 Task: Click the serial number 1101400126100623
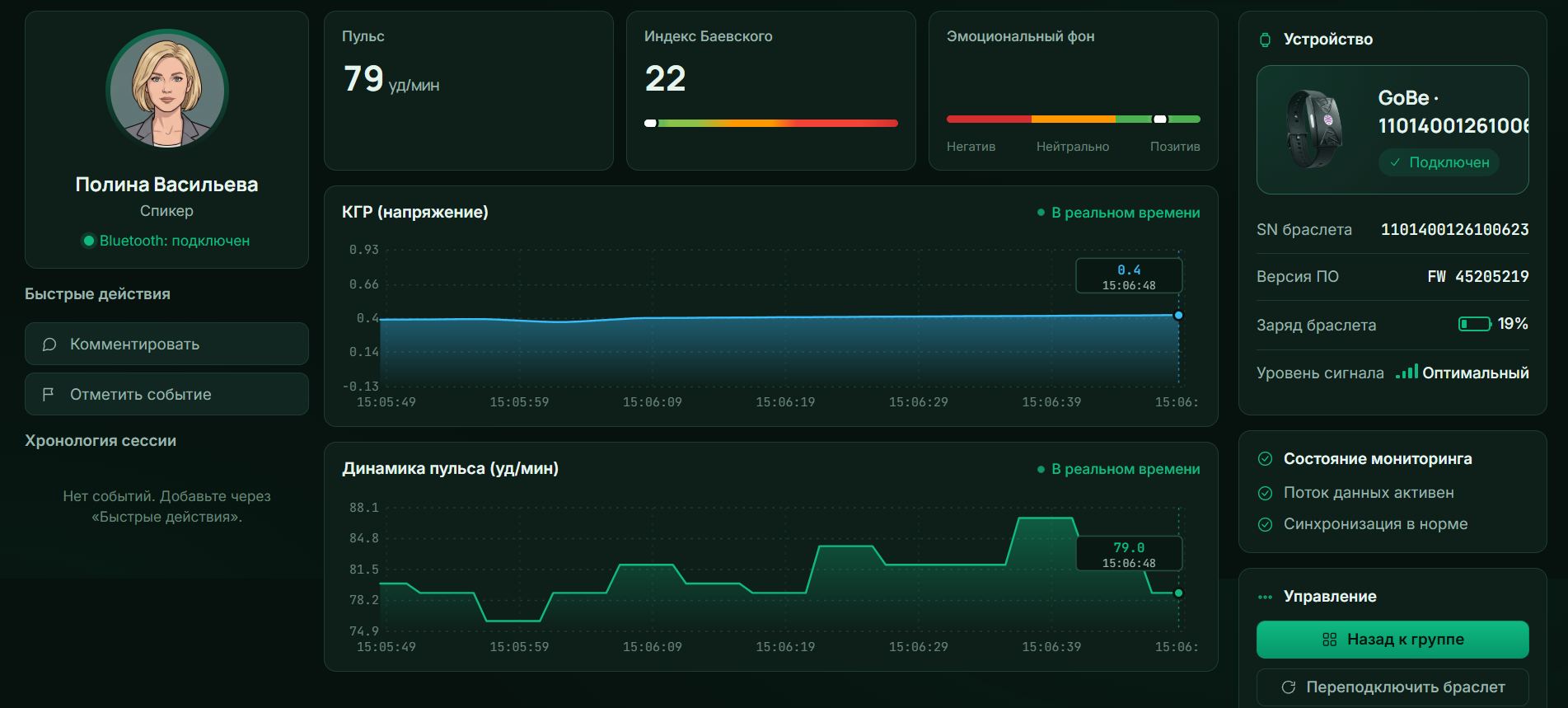[x=1454, y=229]
